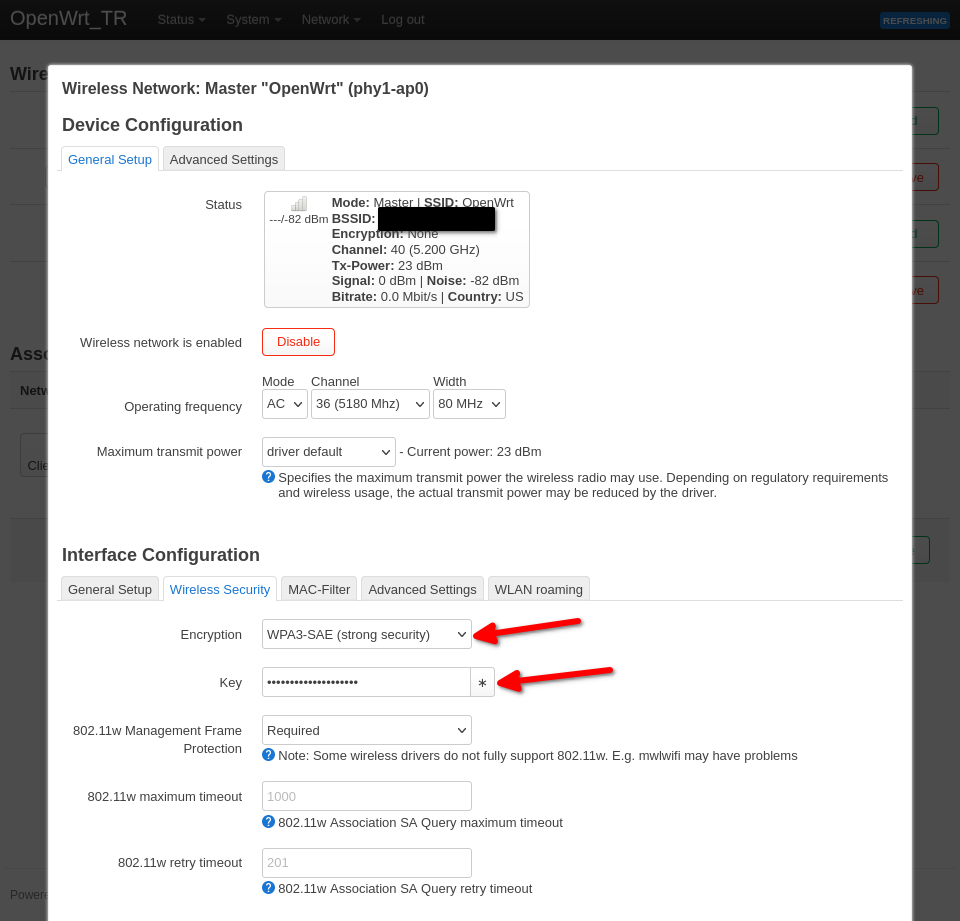The width and height of the screenshot is (960, 921).
Task: Switch to the MAC-Filter tab
Action: [x=318, y=589]
